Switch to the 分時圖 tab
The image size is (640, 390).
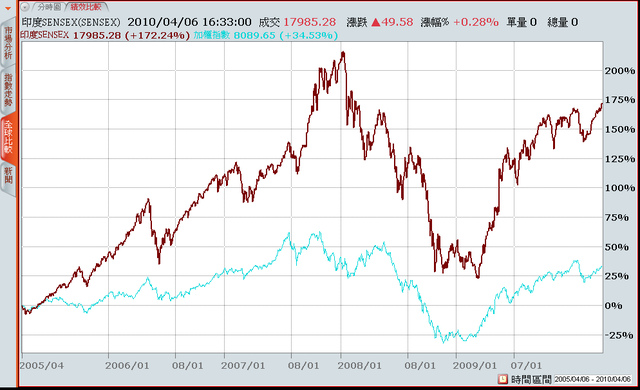49,7
